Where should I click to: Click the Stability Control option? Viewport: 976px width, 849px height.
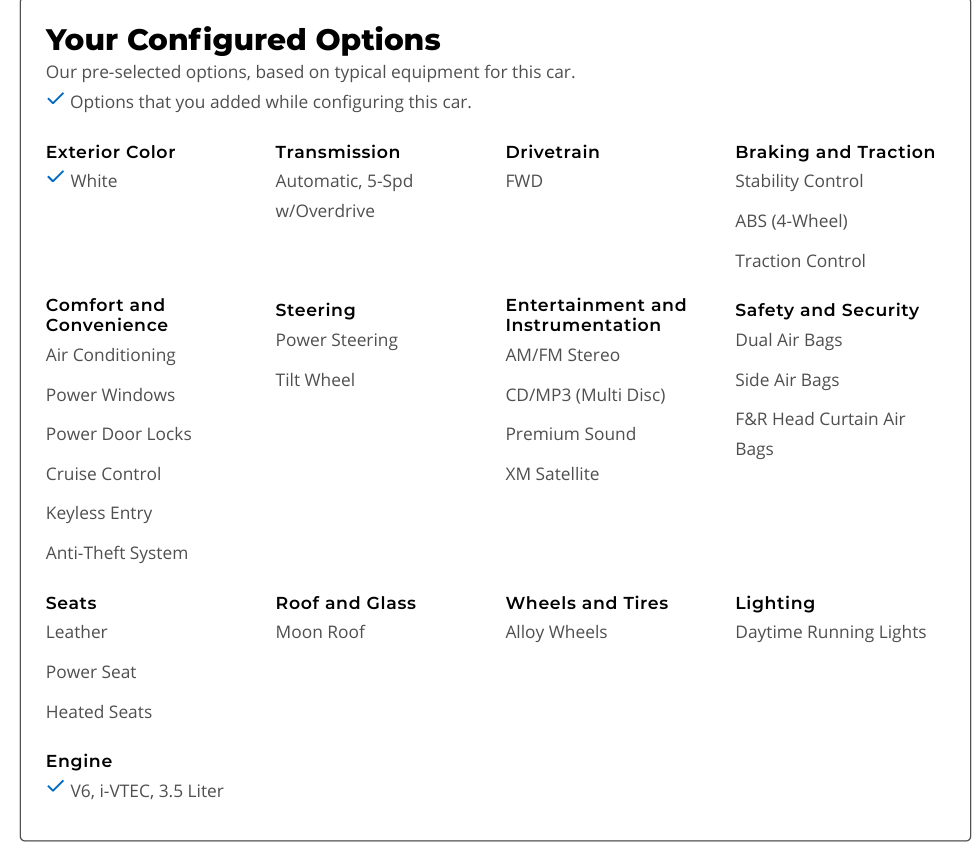click(798, 181)
